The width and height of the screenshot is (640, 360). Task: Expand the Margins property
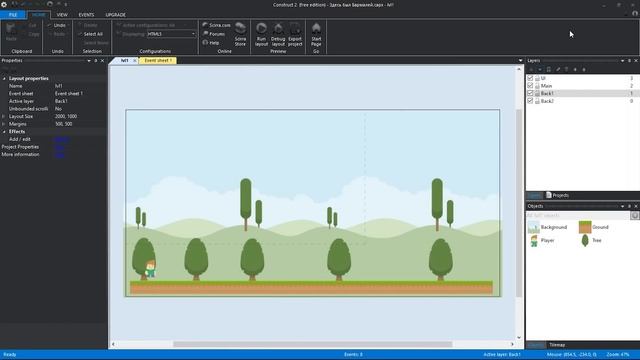[4, 124]
